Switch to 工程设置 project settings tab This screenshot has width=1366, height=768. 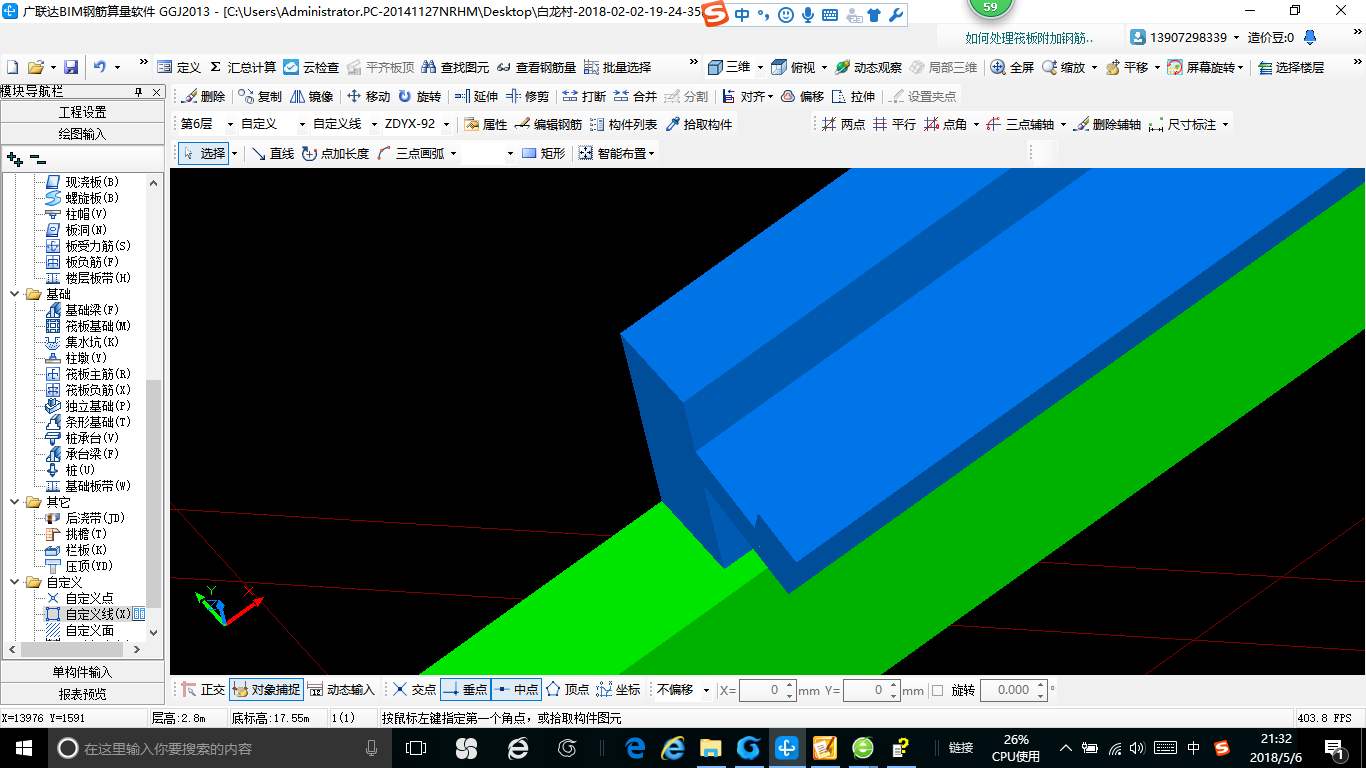pos(82,112)
